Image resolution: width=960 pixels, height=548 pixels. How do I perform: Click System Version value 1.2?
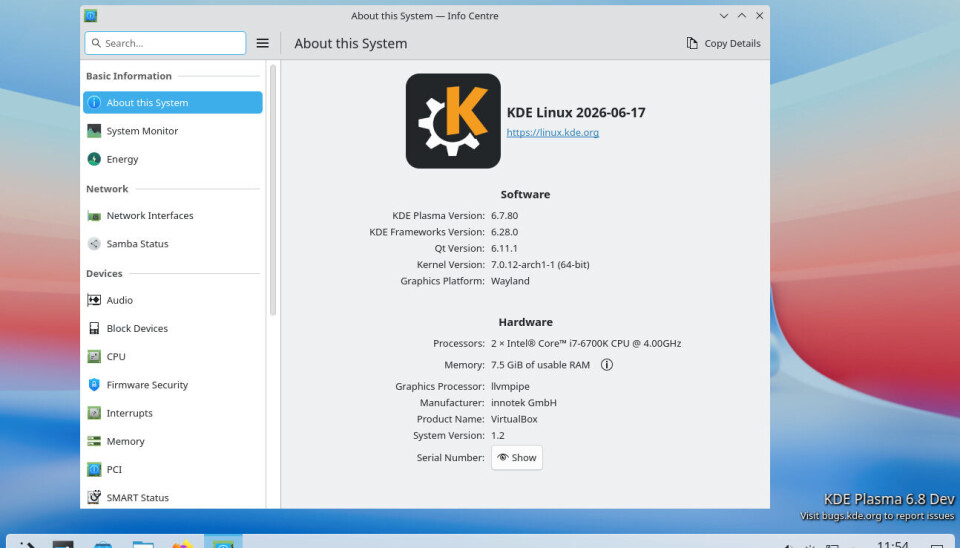point(498,435)
